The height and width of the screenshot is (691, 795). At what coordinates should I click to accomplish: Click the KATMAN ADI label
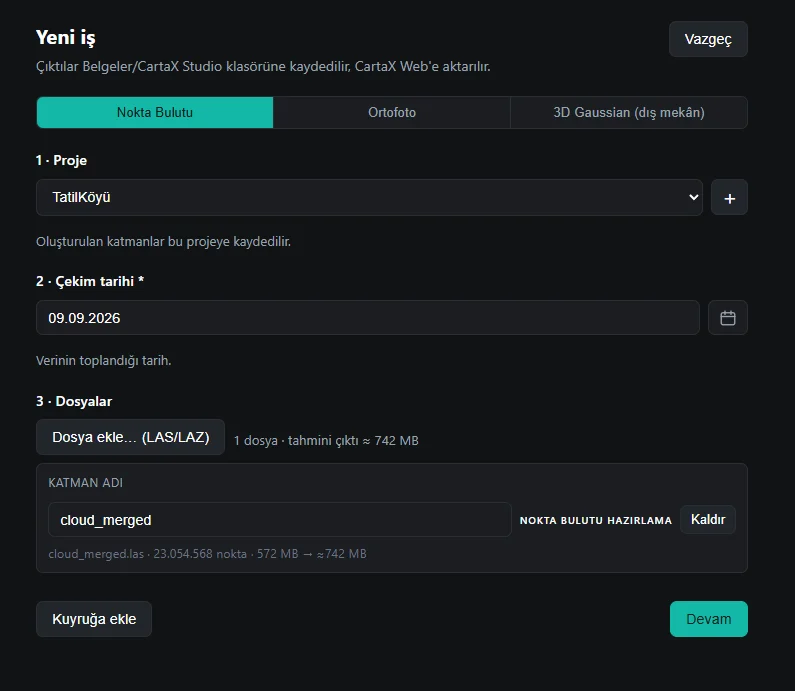[85, 483]
